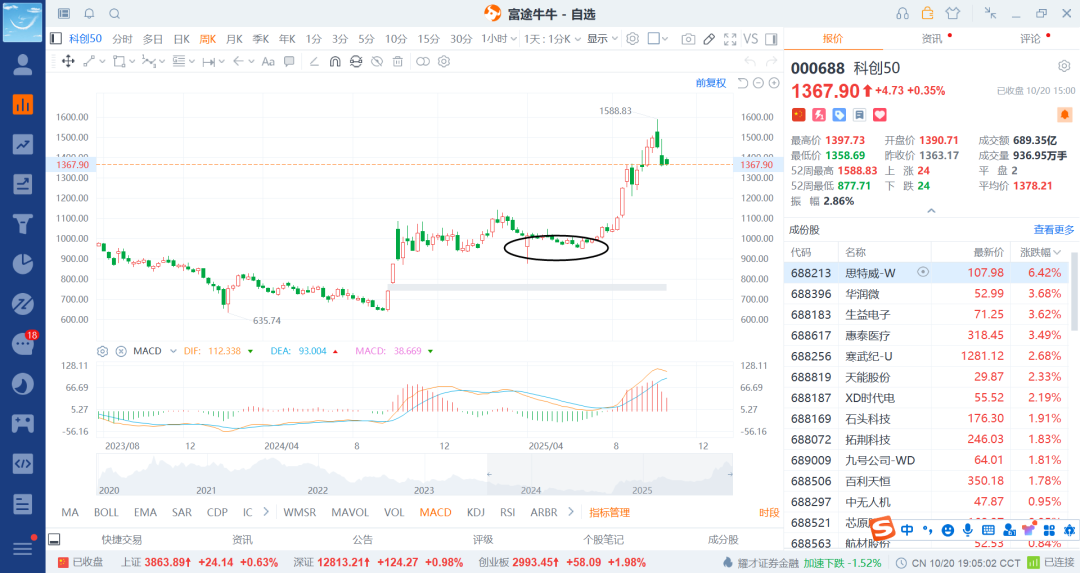Expand MACD indicator dropdown arrow
The image size is (1080, 573).
(173, 351)
